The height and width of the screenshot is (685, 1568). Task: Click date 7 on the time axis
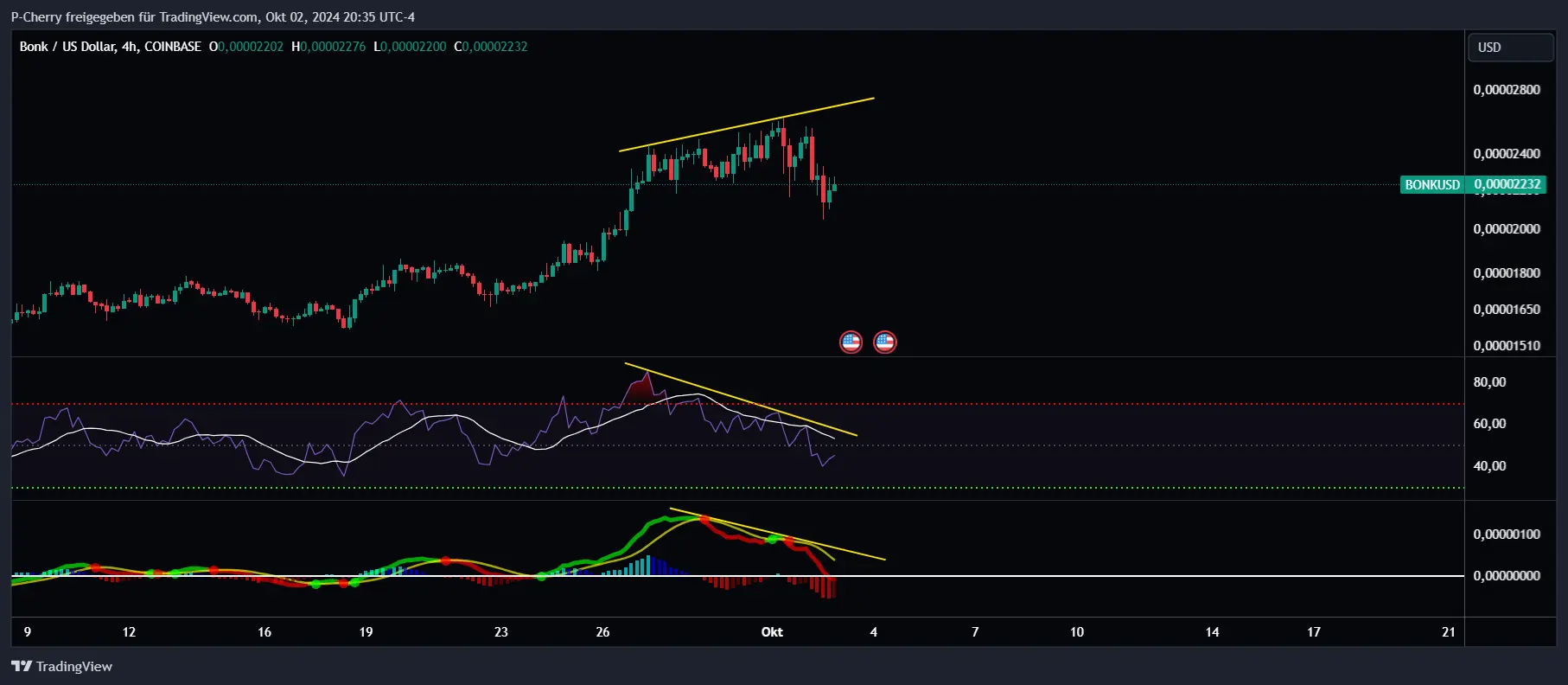975,632
